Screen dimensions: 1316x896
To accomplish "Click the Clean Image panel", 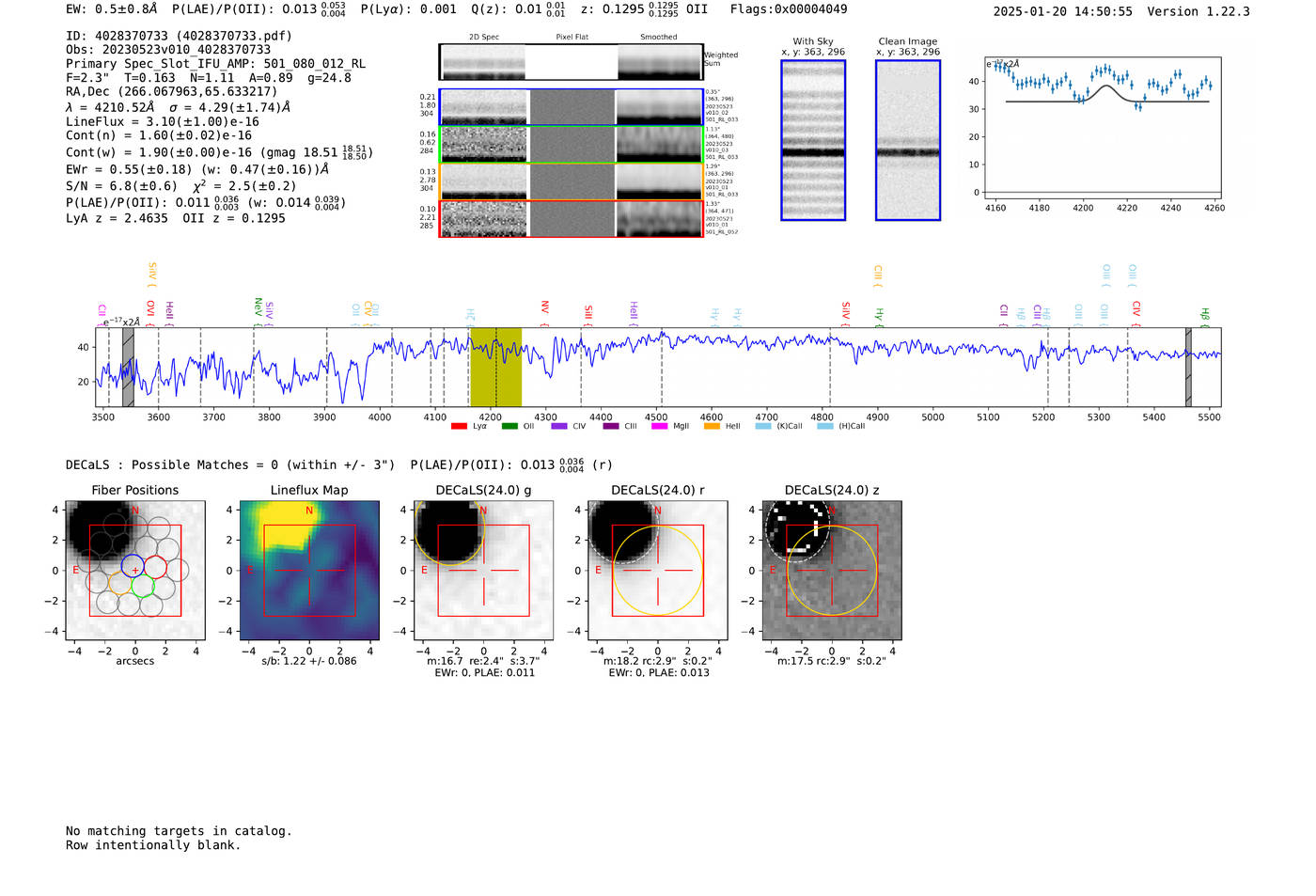I will [x=908, y=140].
